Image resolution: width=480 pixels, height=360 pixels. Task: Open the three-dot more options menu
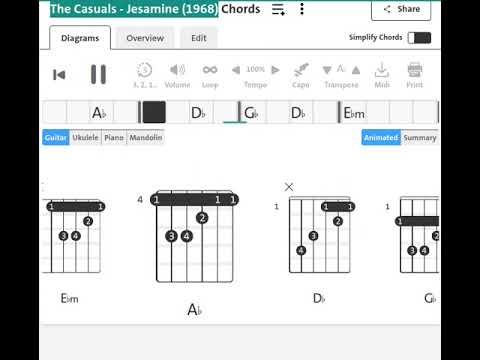[x=302, y=9]
